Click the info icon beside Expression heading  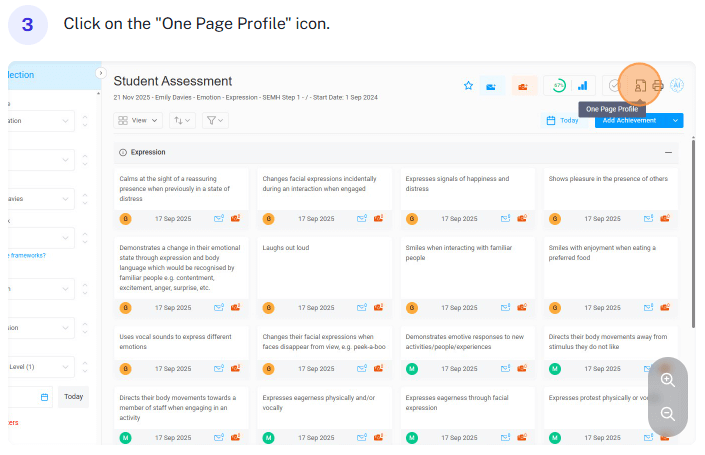point(123,152)
